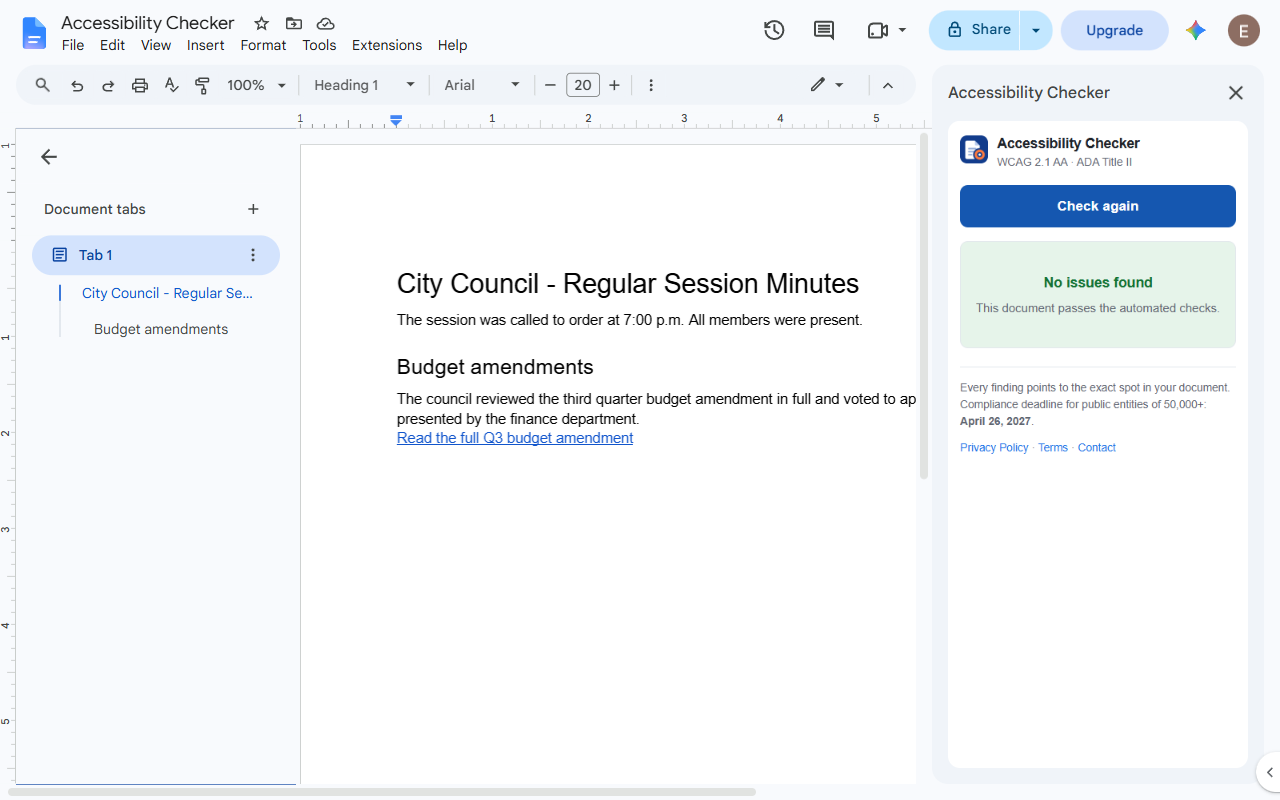Open Tab 1 options menu

[x=253, y=255]
